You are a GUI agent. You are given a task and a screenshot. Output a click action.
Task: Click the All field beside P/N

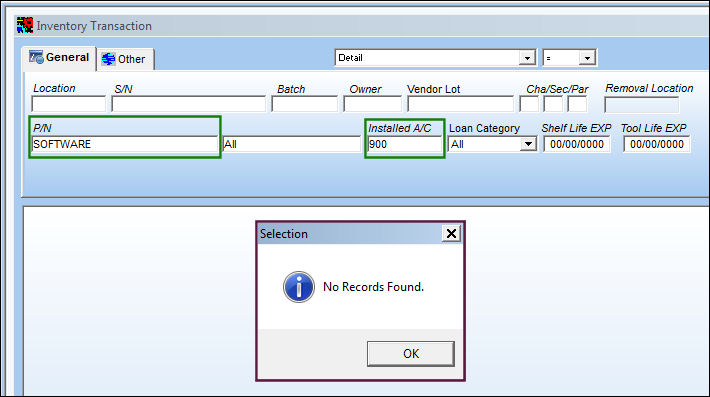(292, 144)
